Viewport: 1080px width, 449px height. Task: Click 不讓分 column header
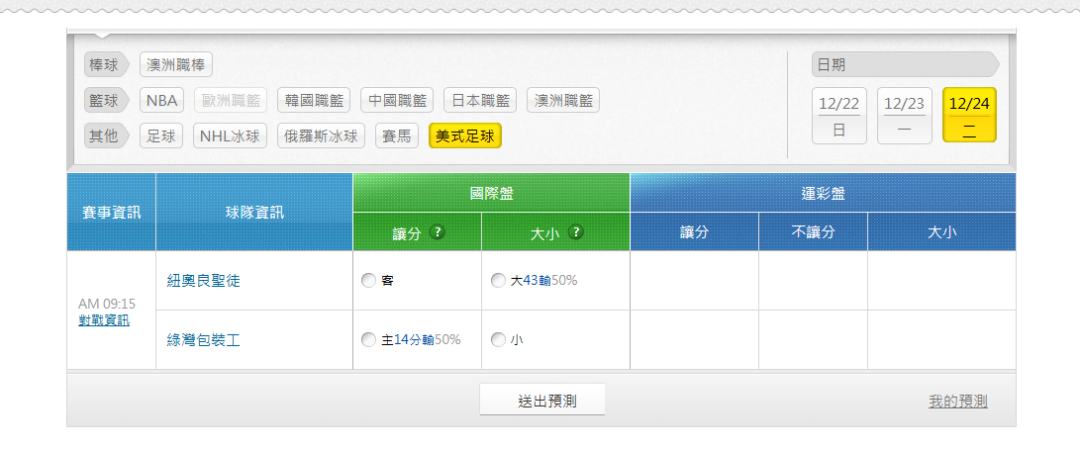coord(813,232)
